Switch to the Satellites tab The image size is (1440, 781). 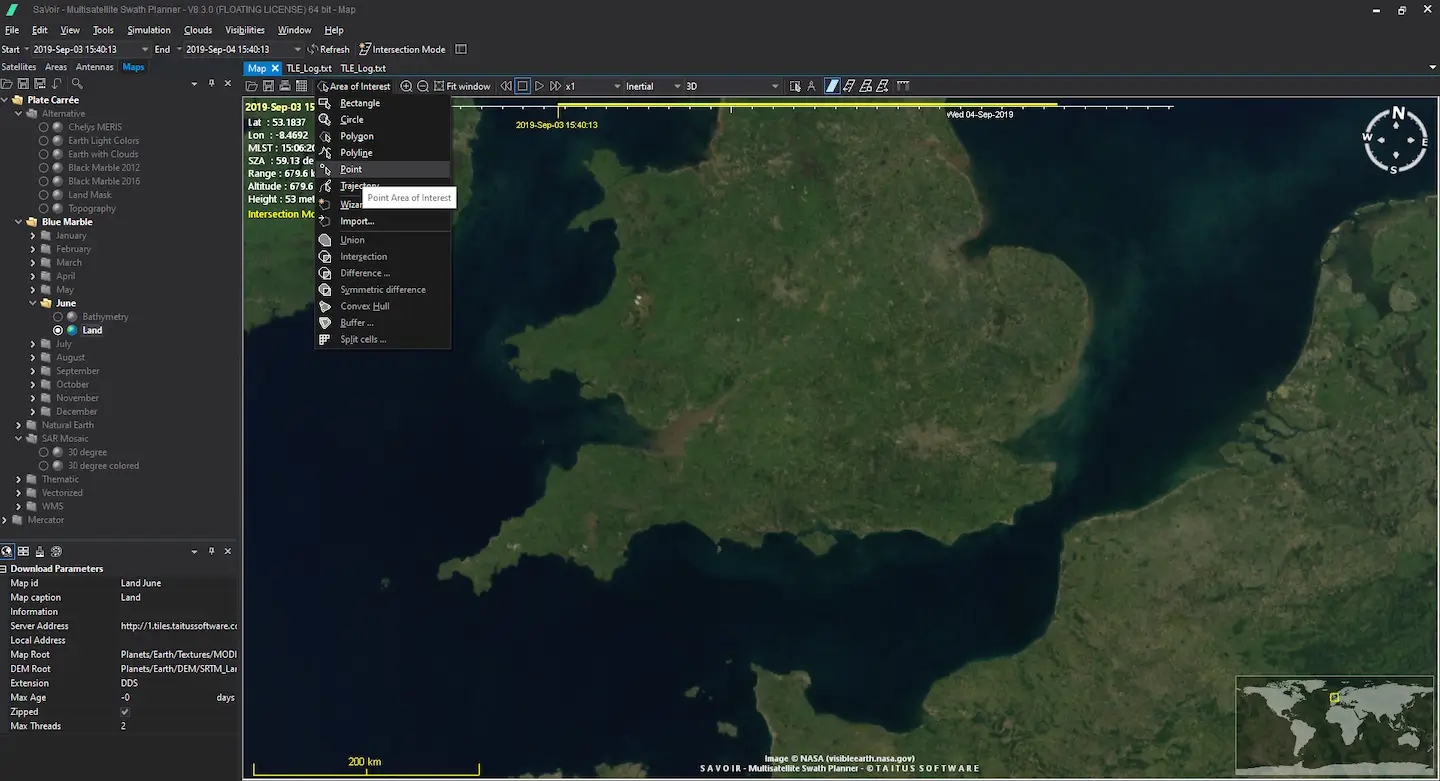tap(19, 67)
